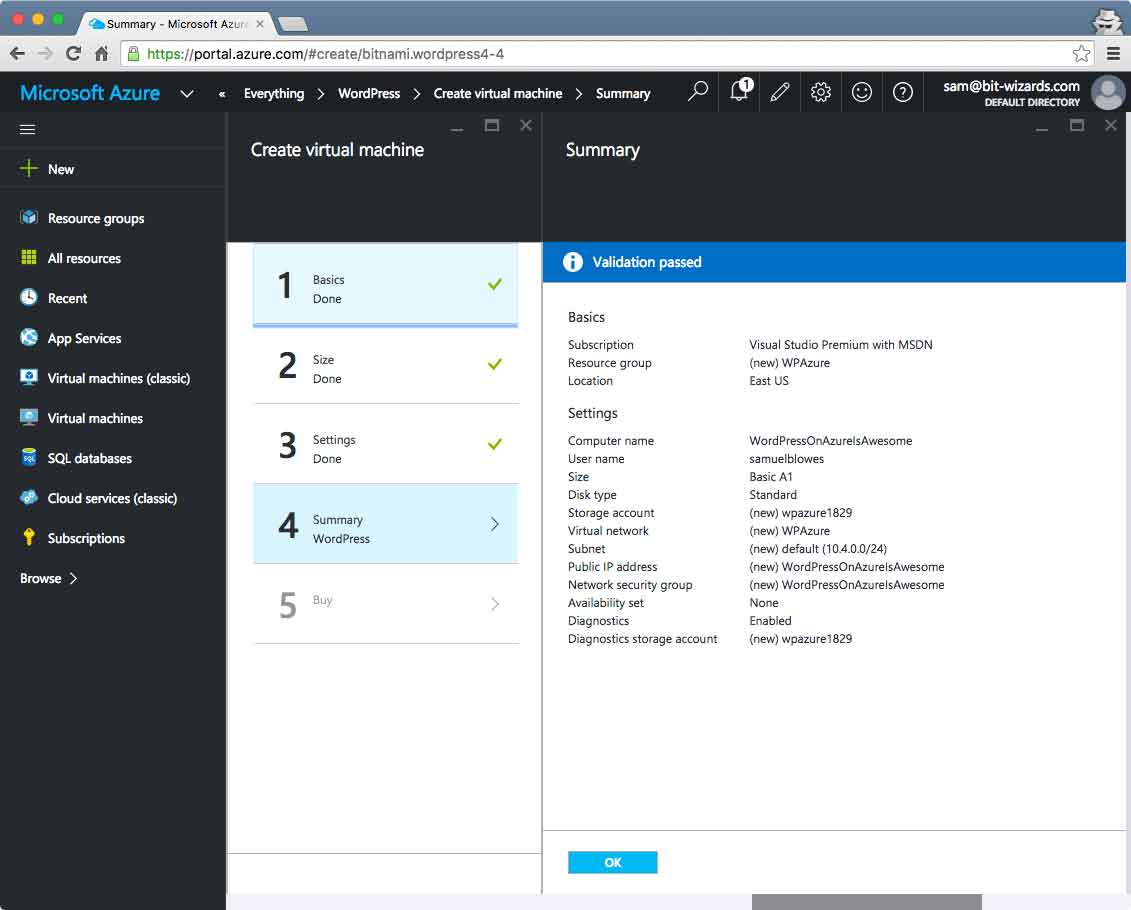Screen dimensions: 1131x910
Task: Click Summary breadcrumb
Action: tap(623, 94)
